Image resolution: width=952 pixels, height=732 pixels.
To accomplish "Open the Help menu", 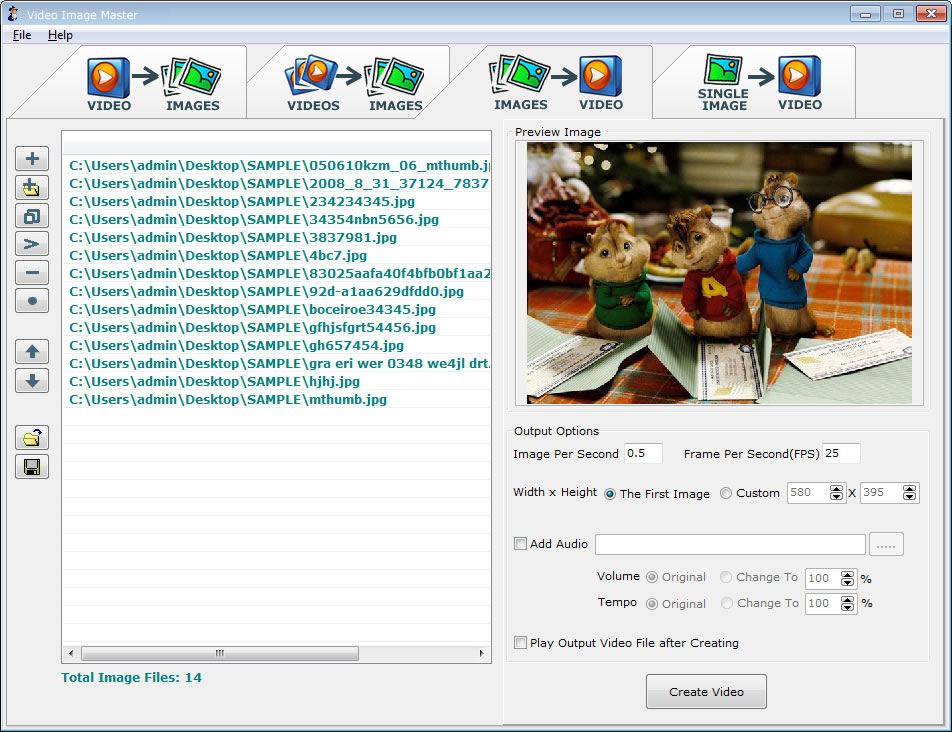I will (60, 35).
